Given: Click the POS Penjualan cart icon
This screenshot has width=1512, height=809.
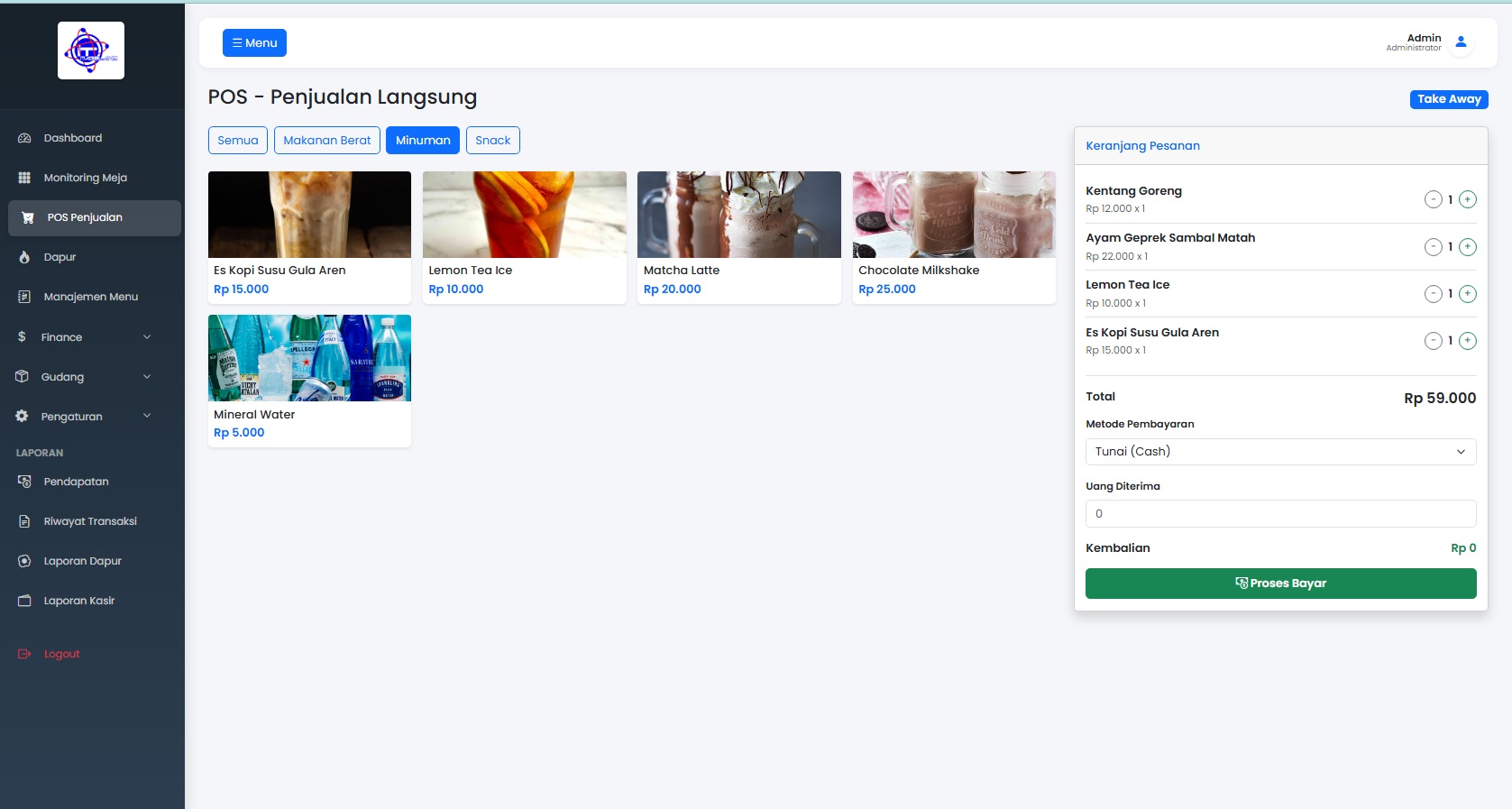Looking at the screenshot, I should pyautogui.click(x=28, y=217).
